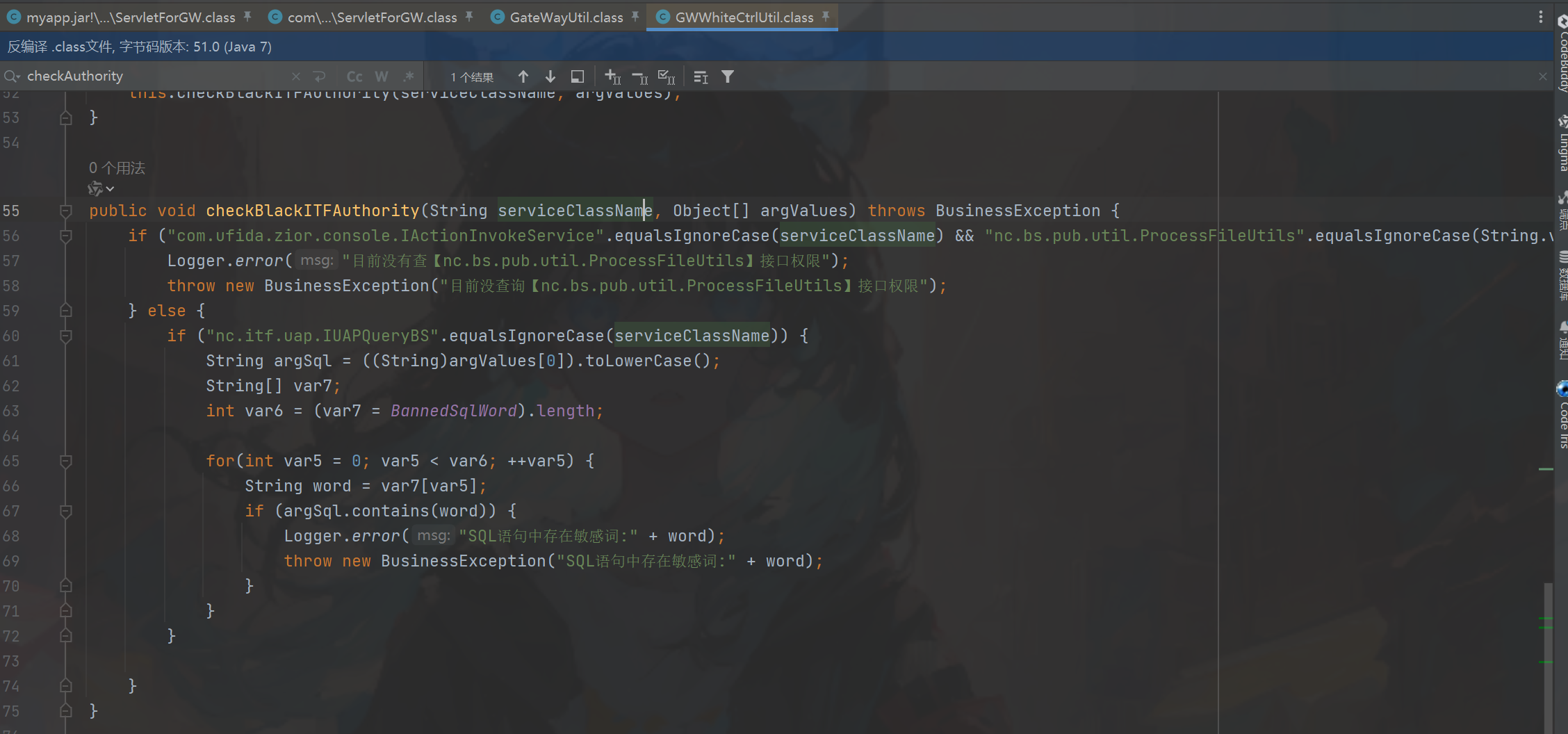Open the CodeBuddy side panel
Image resolution: width=1568 pixels, height=734 pixels.
click(x=1562, y=56)
